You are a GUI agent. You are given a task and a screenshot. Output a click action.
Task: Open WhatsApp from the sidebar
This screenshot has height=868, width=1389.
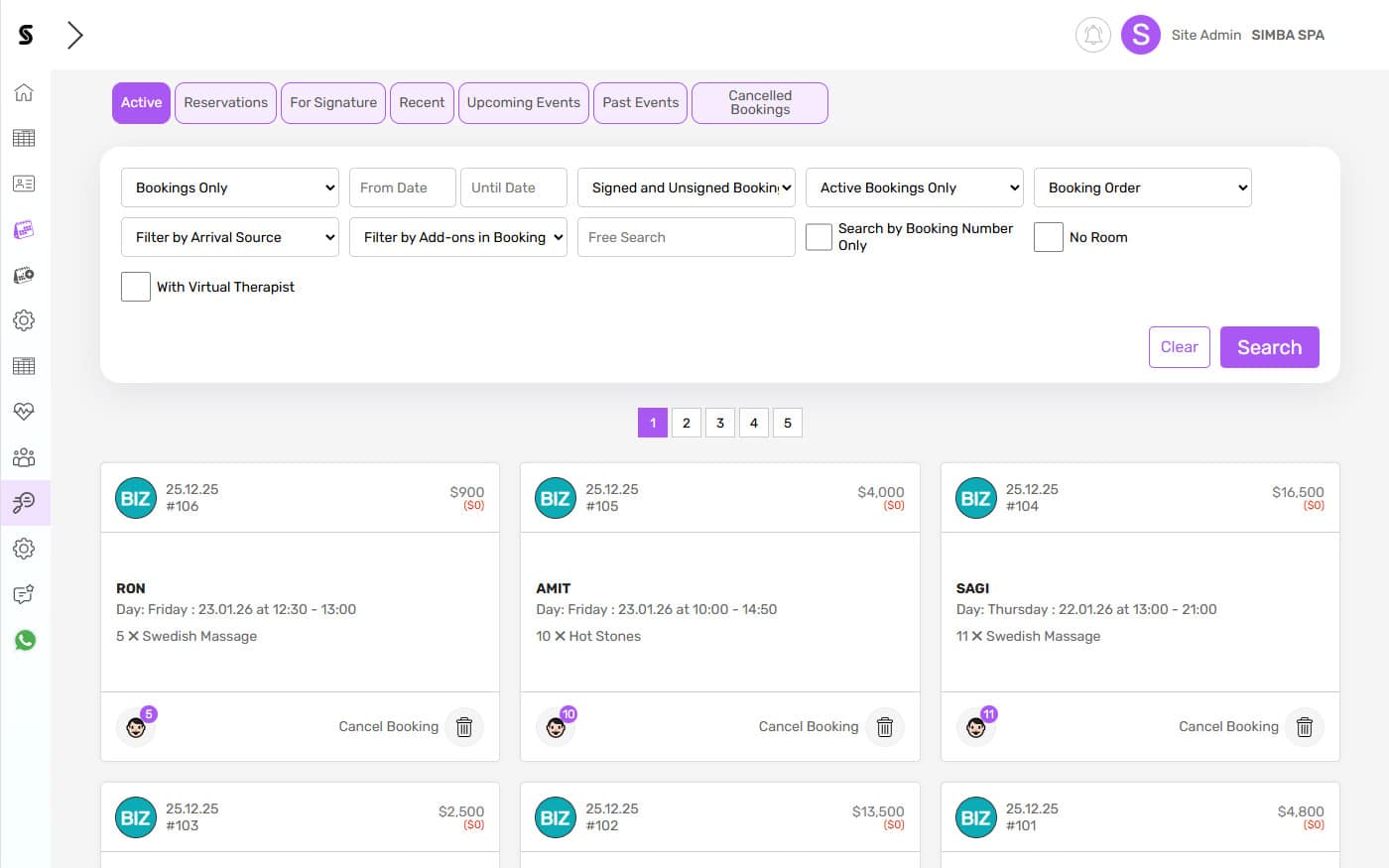point(25,640)
